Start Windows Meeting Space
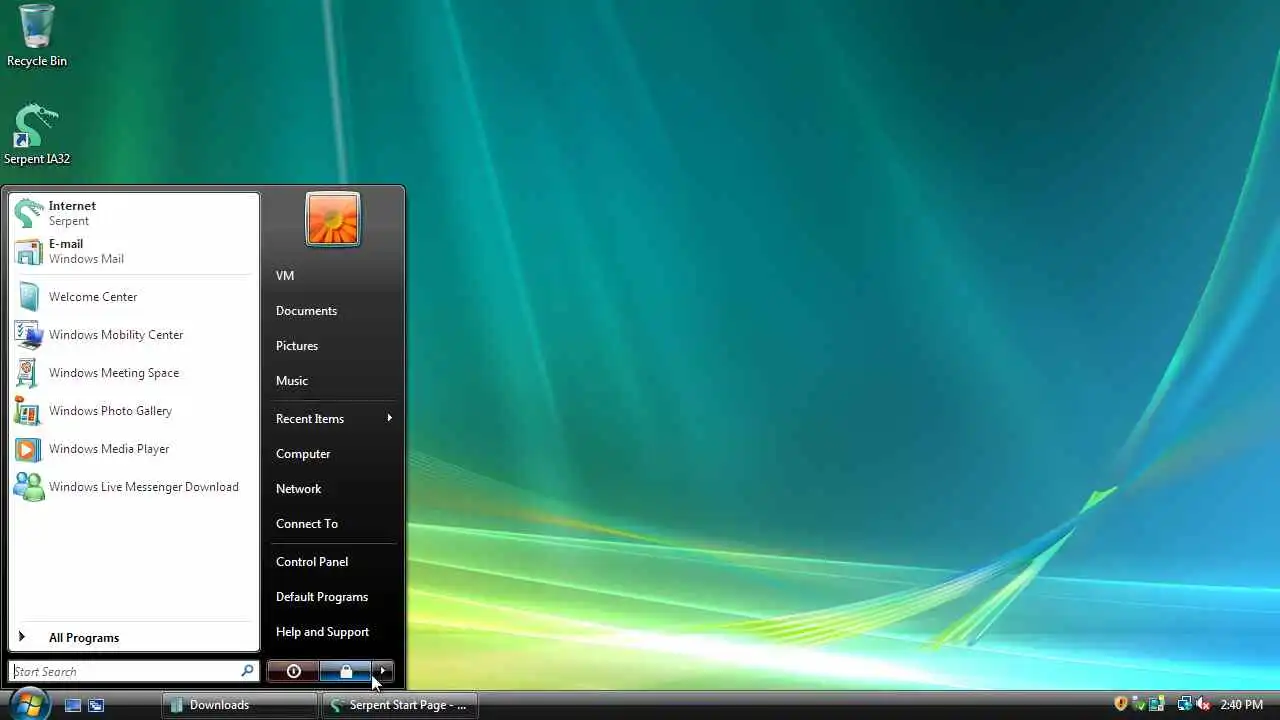This screenshot has height=720, width=1280. [134, 373]
